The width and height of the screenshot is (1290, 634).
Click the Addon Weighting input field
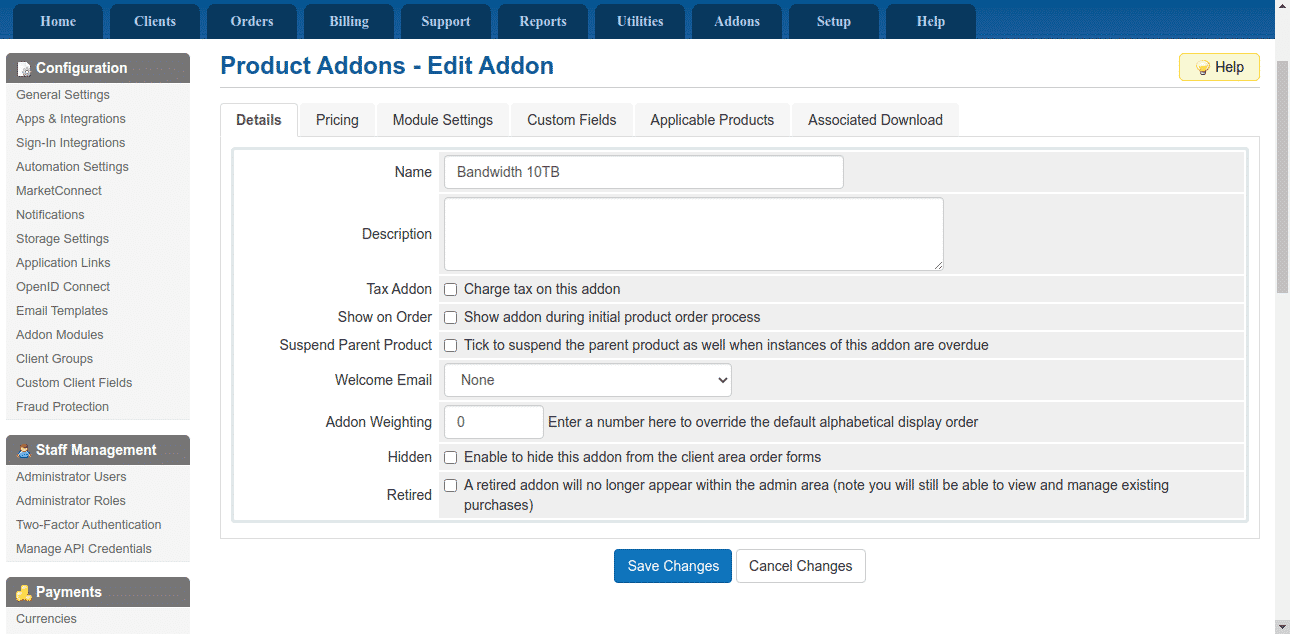494,422
